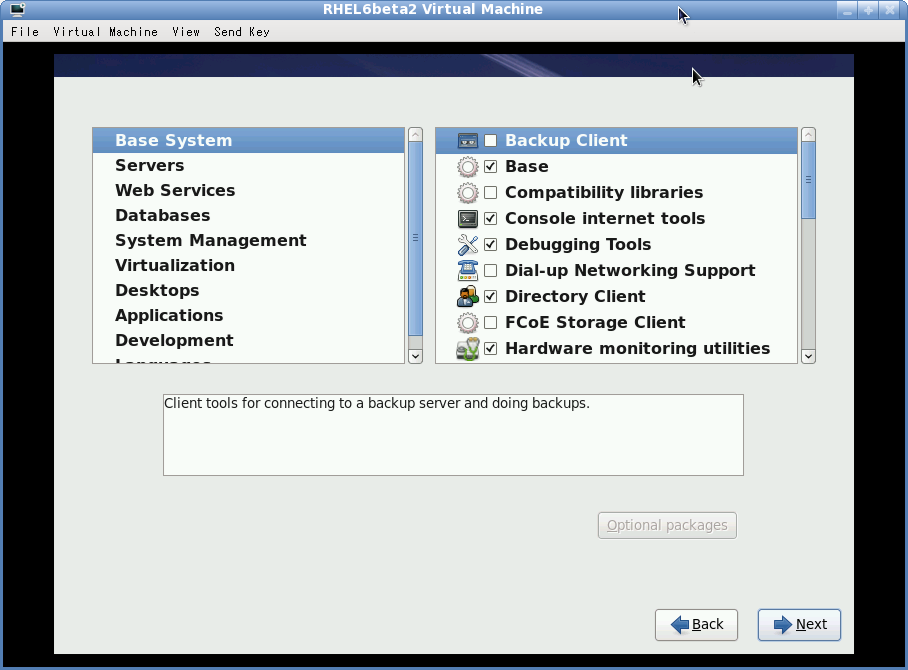Go to the Next installer step

[799, 625]
